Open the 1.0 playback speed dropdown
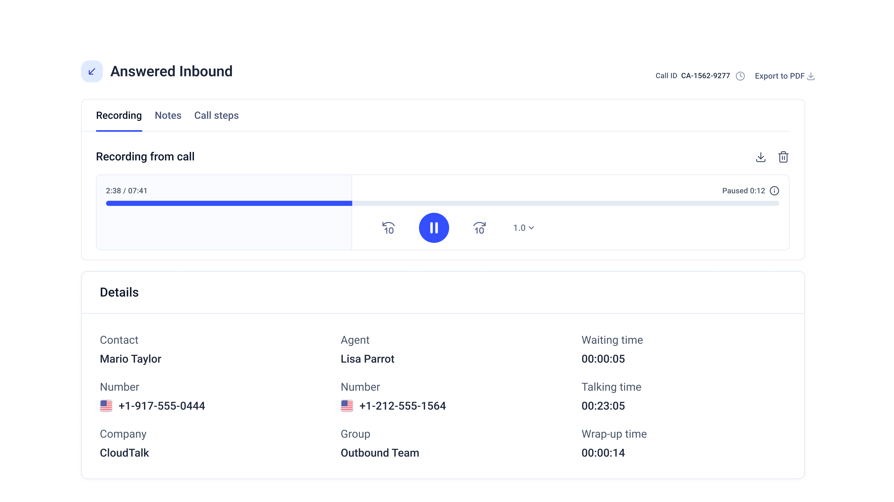The image size is (894, 502). [x=523, y=228]
